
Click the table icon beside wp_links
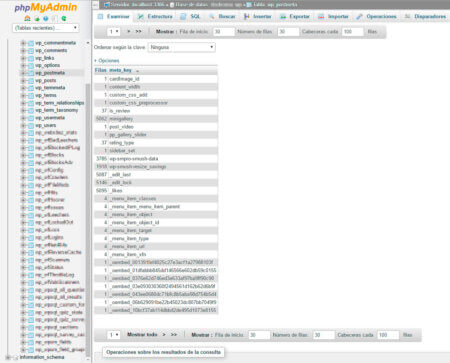pos(31,58)
